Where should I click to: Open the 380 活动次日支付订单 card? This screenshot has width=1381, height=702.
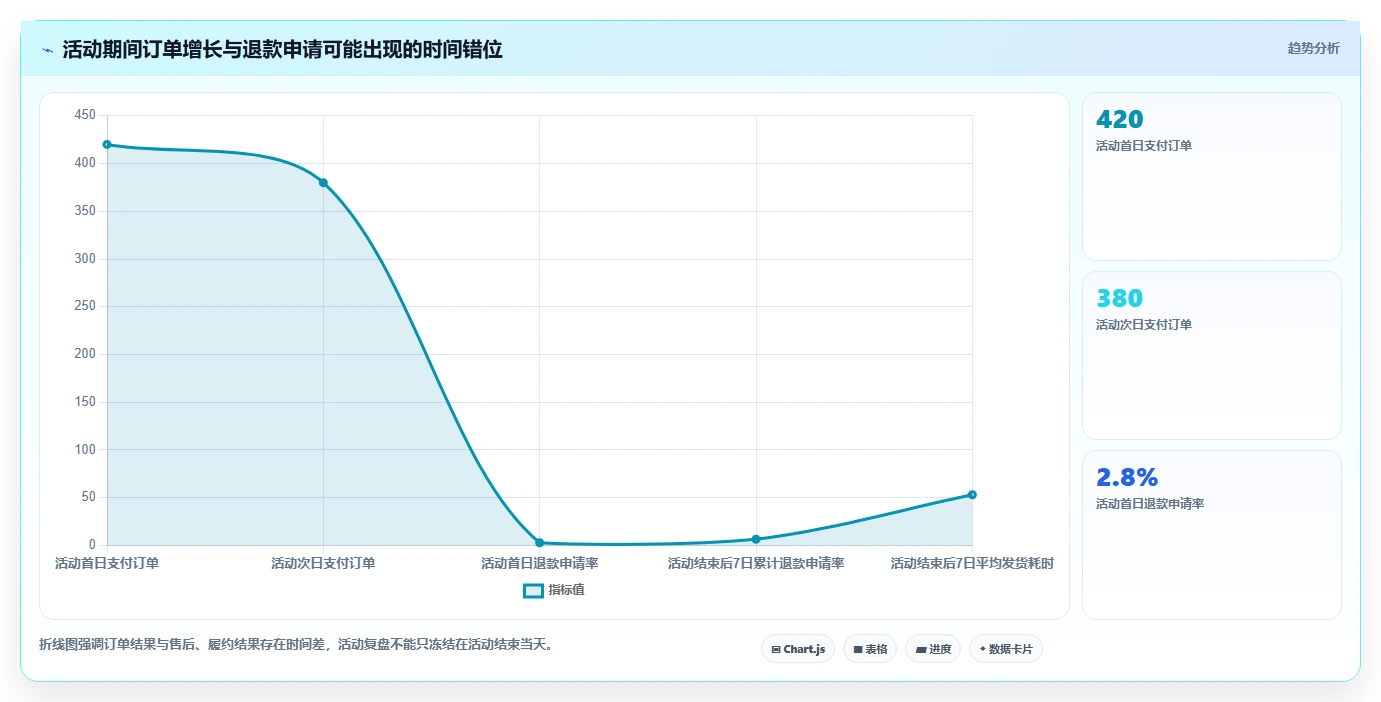tap(1211, 355)
